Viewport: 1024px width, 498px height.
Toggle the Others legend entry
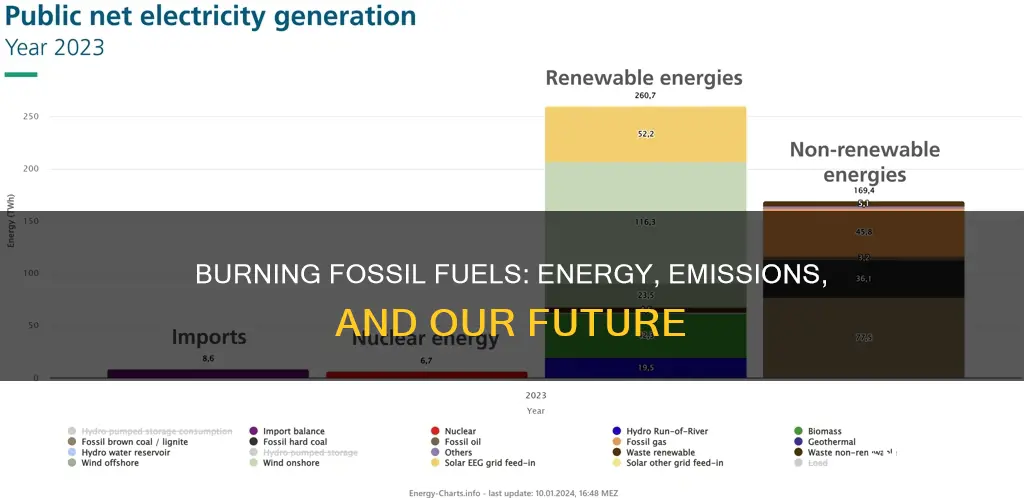[x=452, y=452]
